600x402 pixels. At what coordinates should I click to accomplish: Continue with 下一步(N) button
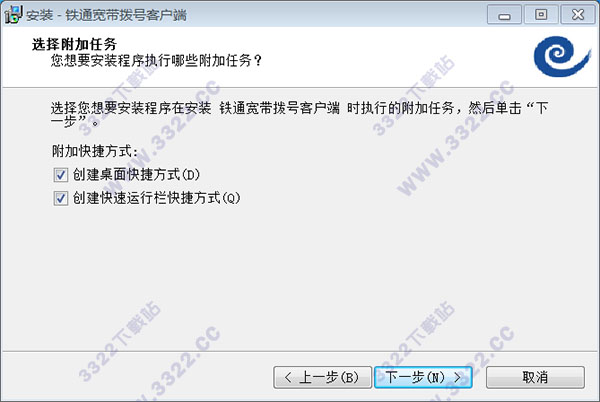[x=423, y=378]
